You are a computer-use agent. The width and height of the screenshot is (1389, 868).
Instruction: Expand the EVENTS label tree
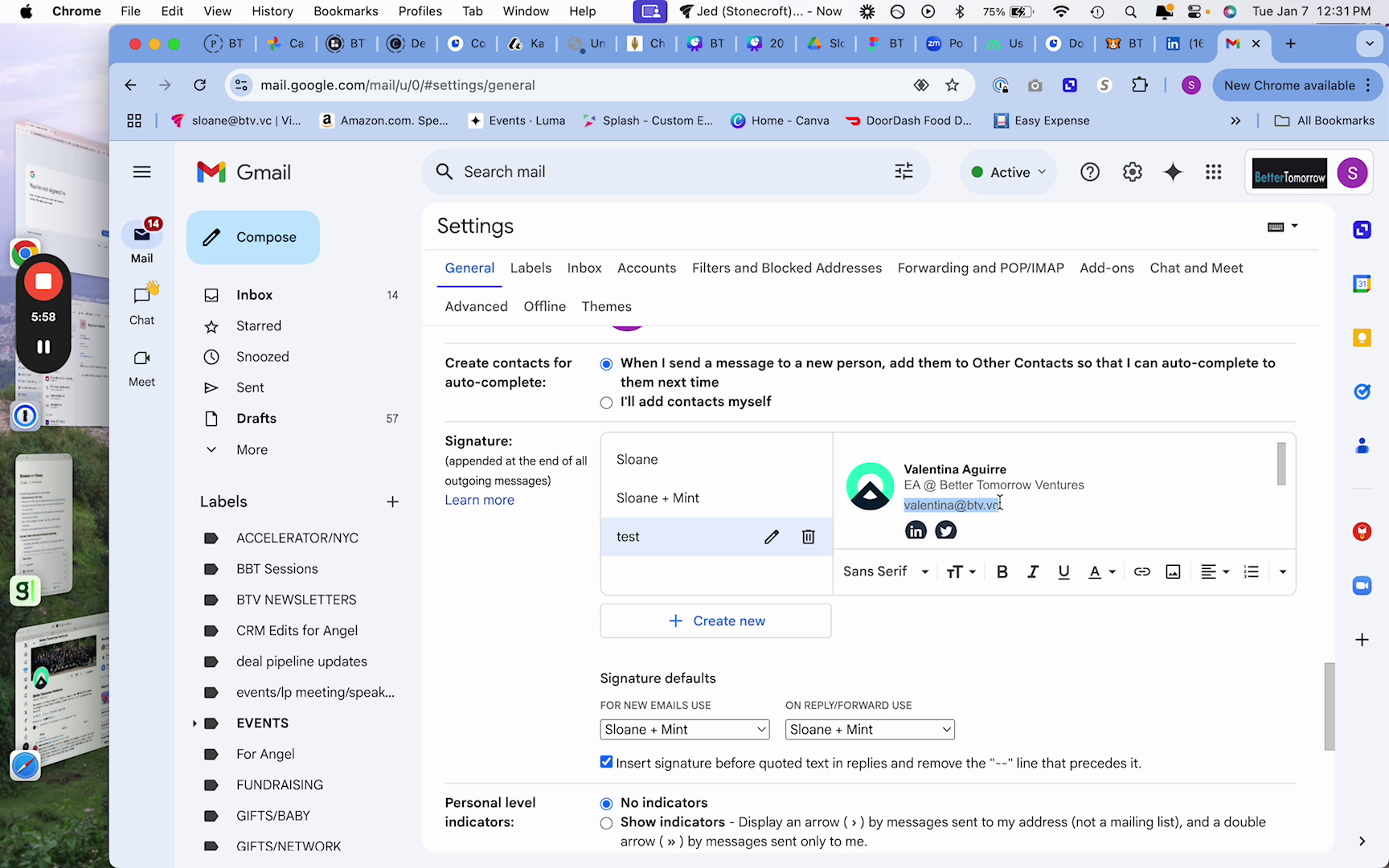(x=195, y=723)
